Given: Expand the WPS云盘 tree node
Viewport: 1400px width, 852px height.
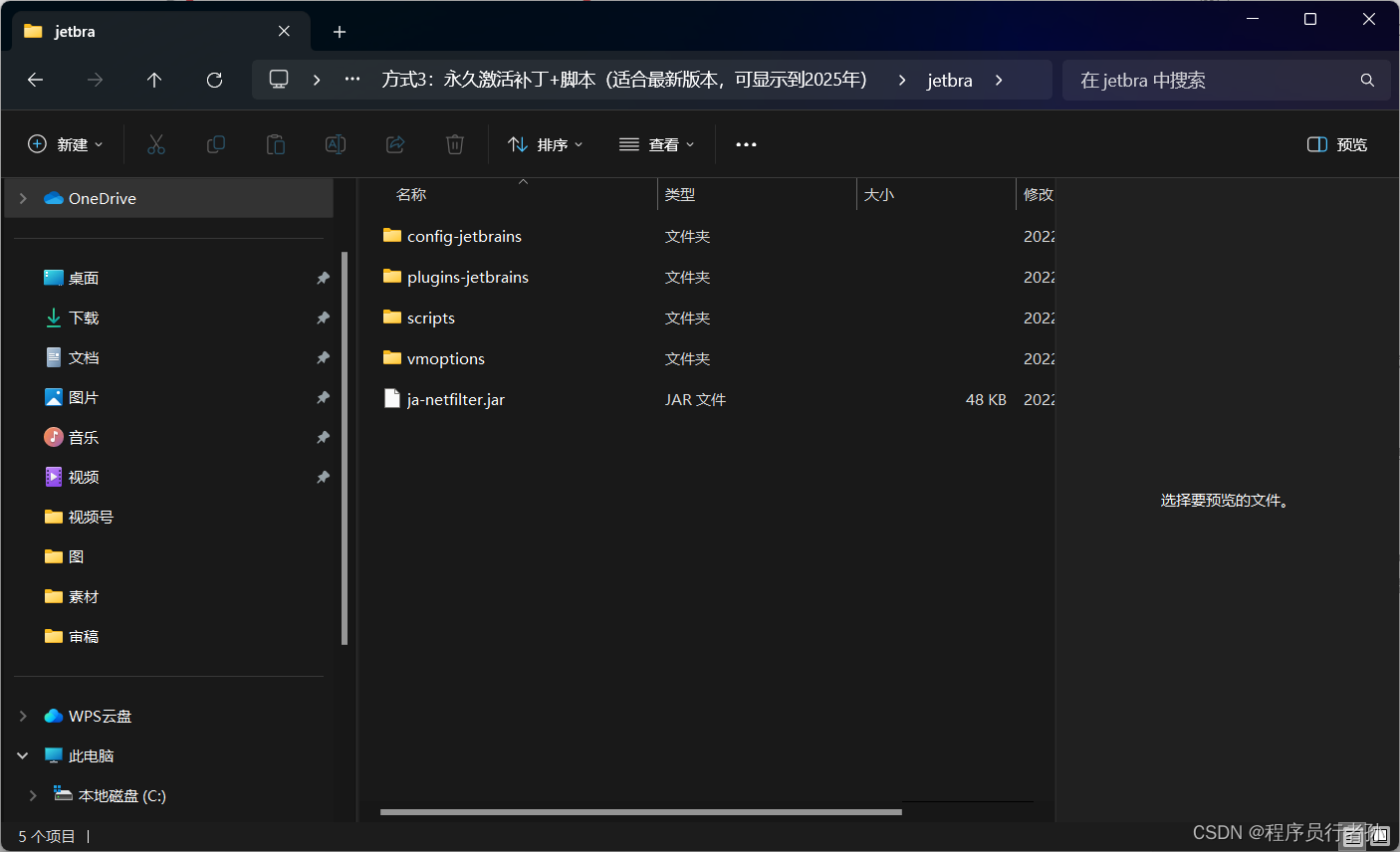Looking at the screenshot, I should 23,716.
